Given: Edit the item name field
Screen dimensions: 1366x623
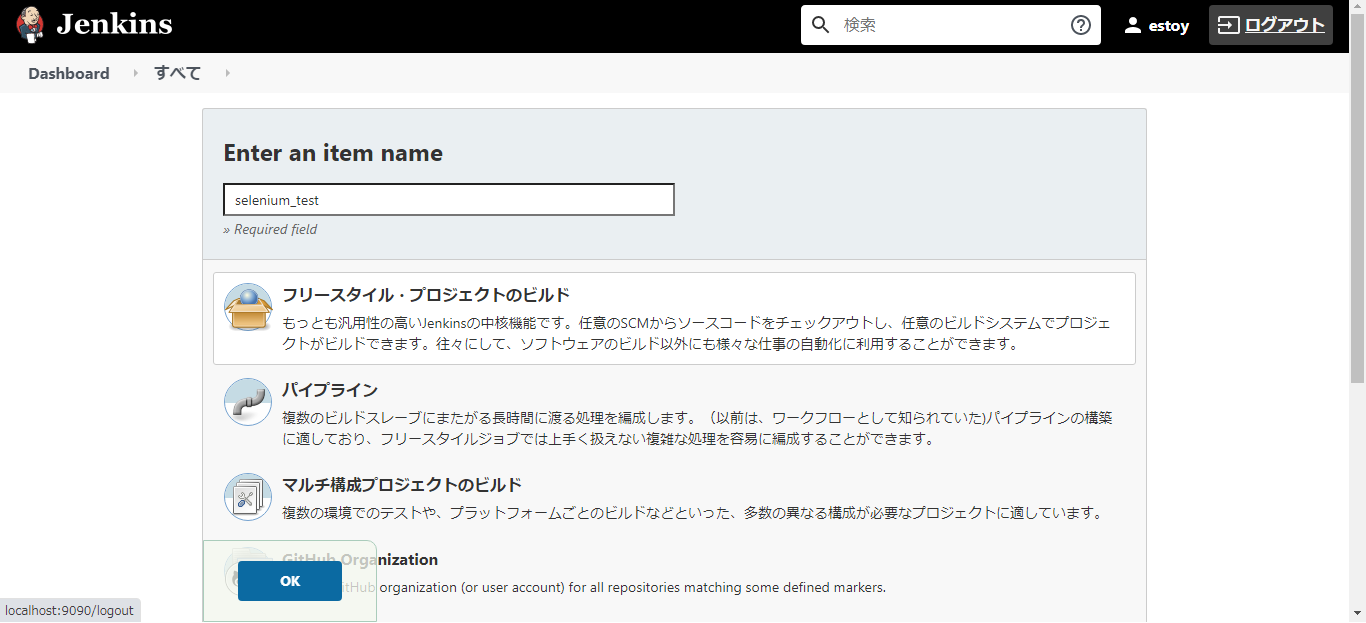Looking at the screenshot, I should 449,199.
